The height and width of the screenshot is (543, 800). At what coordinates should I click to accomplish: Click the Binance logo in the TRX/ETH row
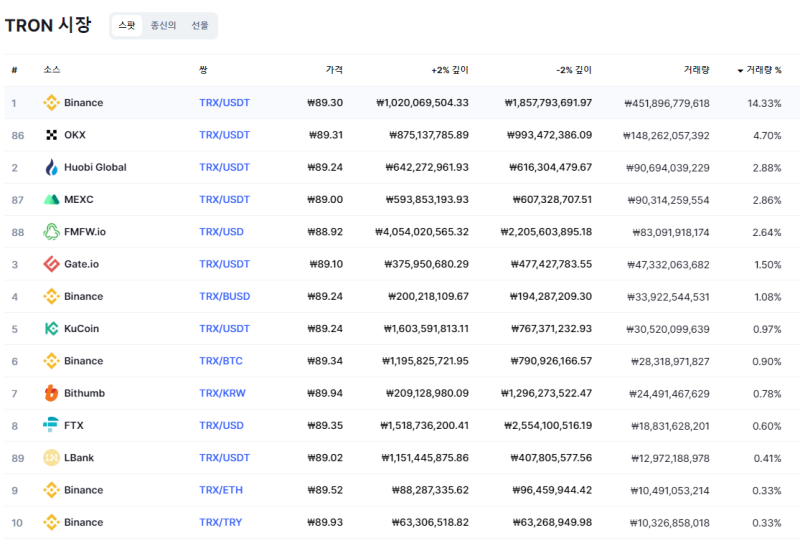pyautogui.click(x=52, y=490)
